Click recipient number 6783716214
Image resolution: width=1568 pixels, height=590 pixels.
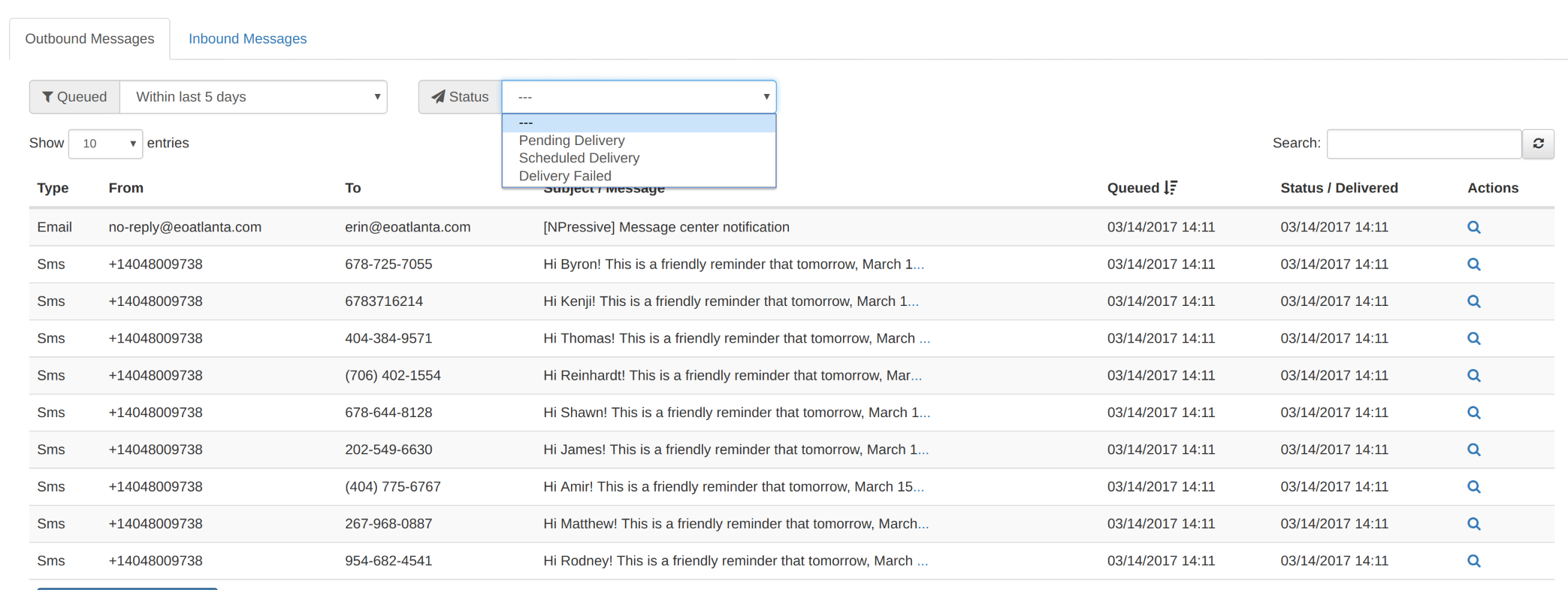tap(383, 301)
